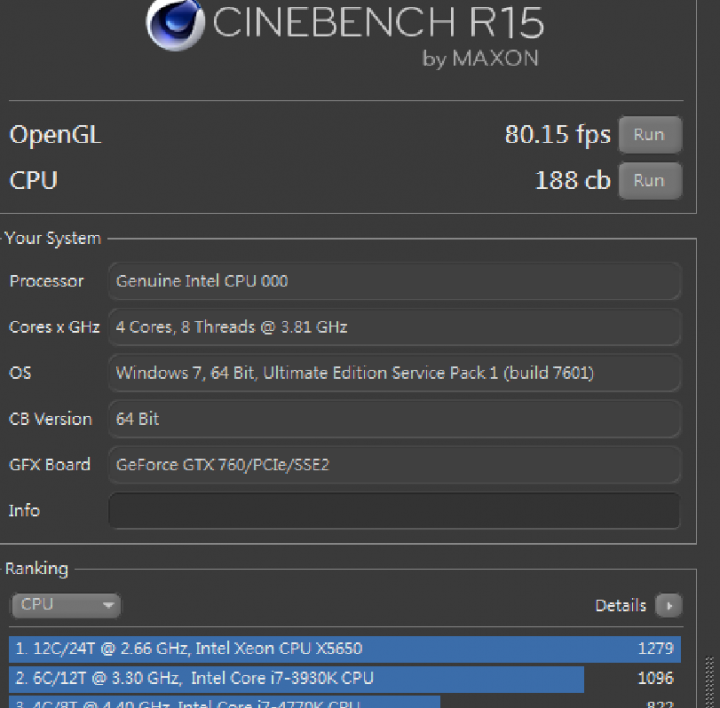Viewport: 720px width, 708px height.
Task: Click the 'Details' label in Ranking
Action: click(620, 606)
